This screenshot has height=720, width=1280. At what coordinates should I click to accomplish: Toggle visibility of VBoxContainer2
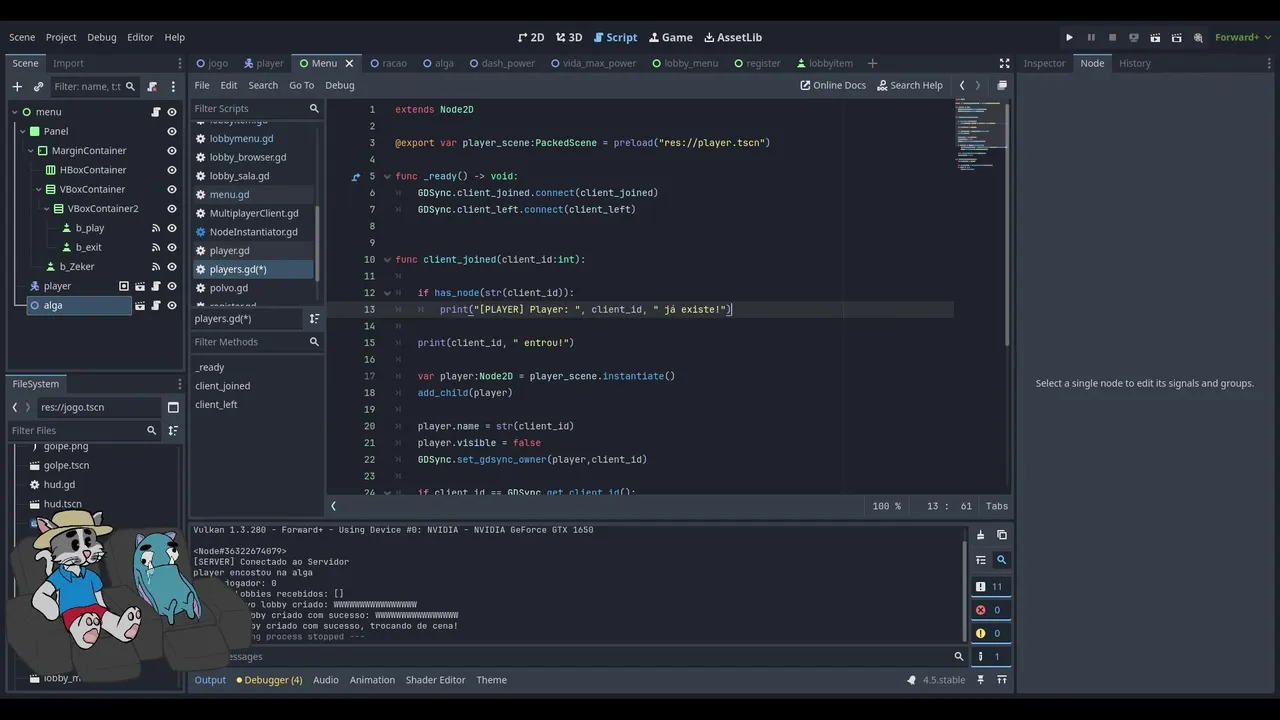pos(172,209)
